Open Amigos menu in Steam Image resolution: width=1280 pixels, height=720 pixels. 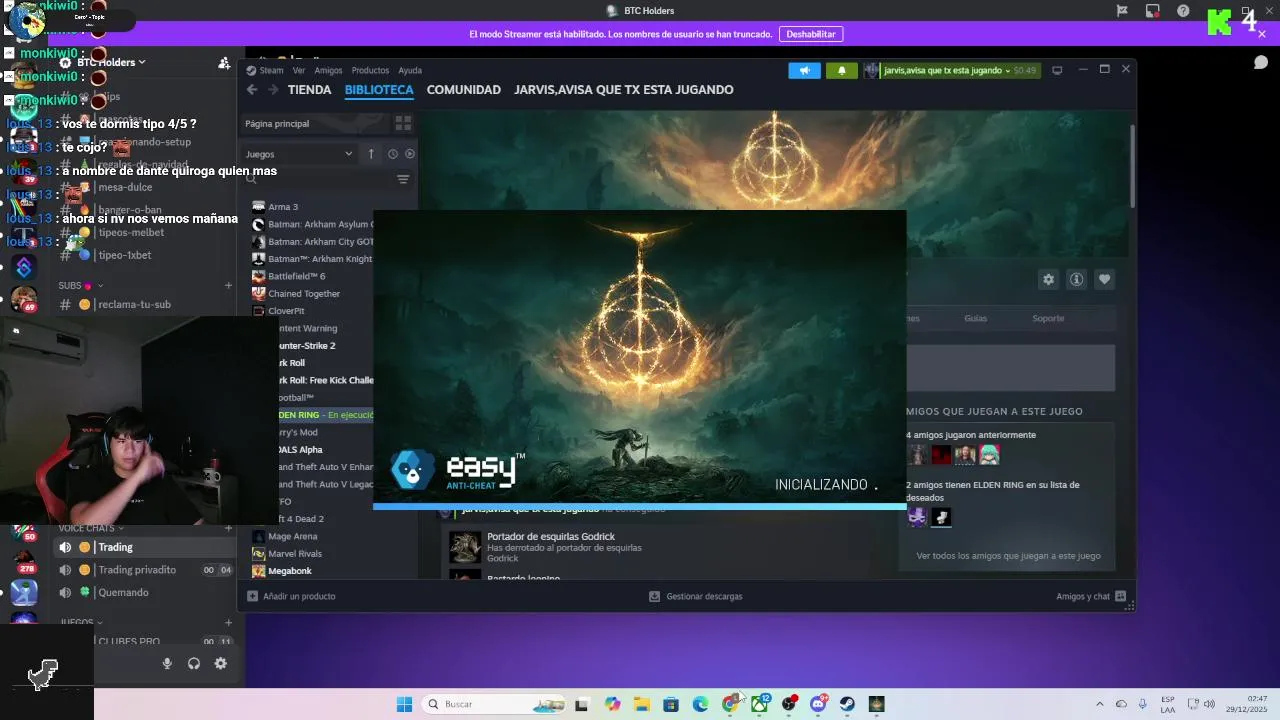pos(328,70)
